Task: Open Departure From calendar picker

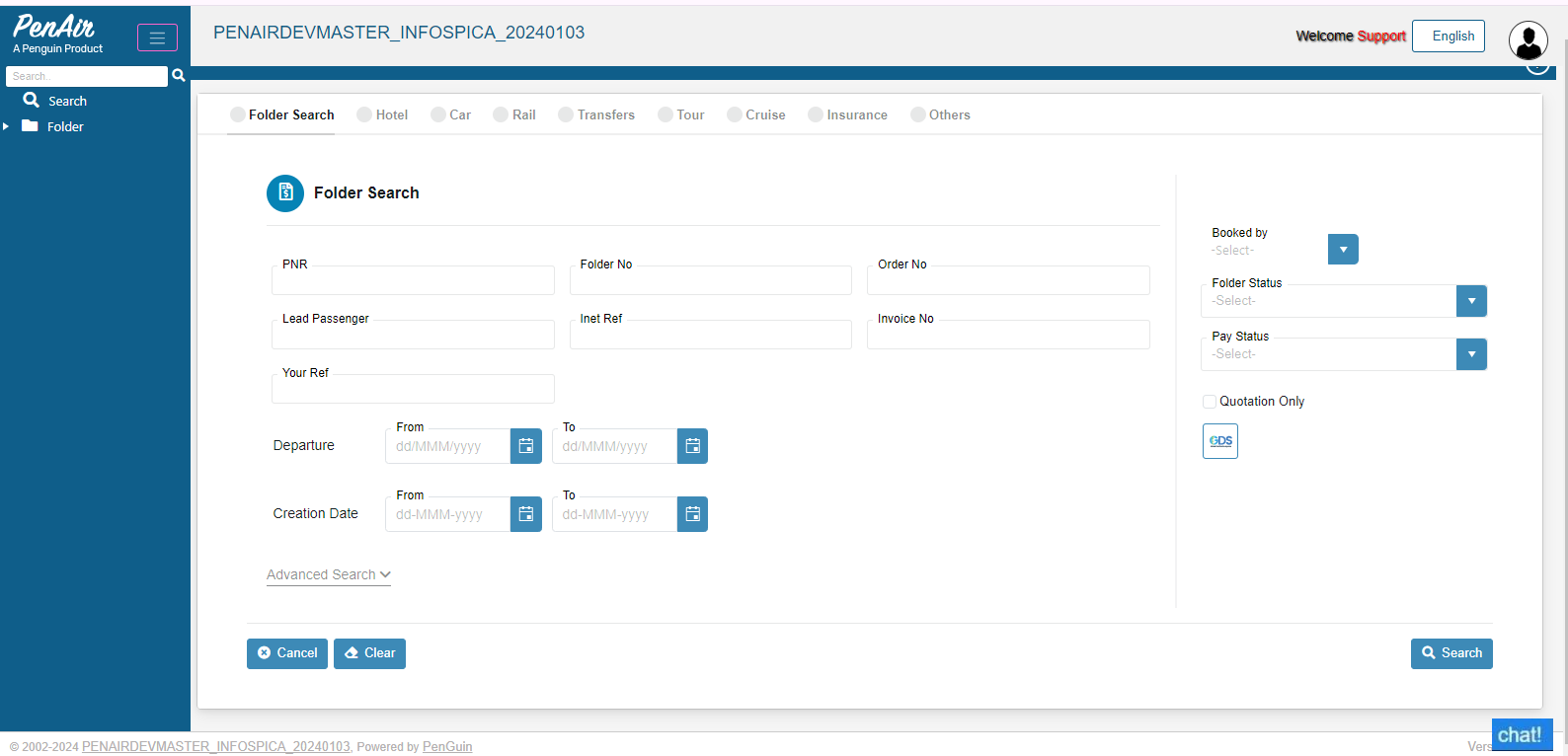Action: 526,446
